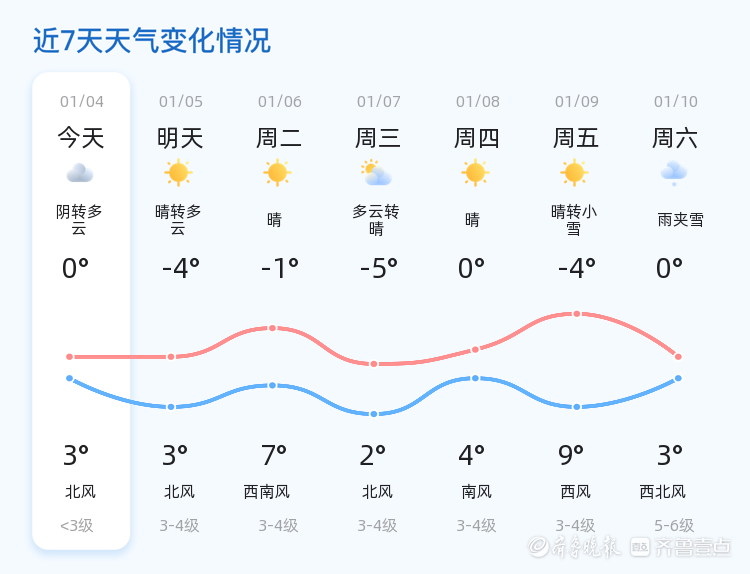This screenshot has width=750, height=574.
Task: Click the 齐鲁壹点 watermark logo
Action: click(694, 547)
